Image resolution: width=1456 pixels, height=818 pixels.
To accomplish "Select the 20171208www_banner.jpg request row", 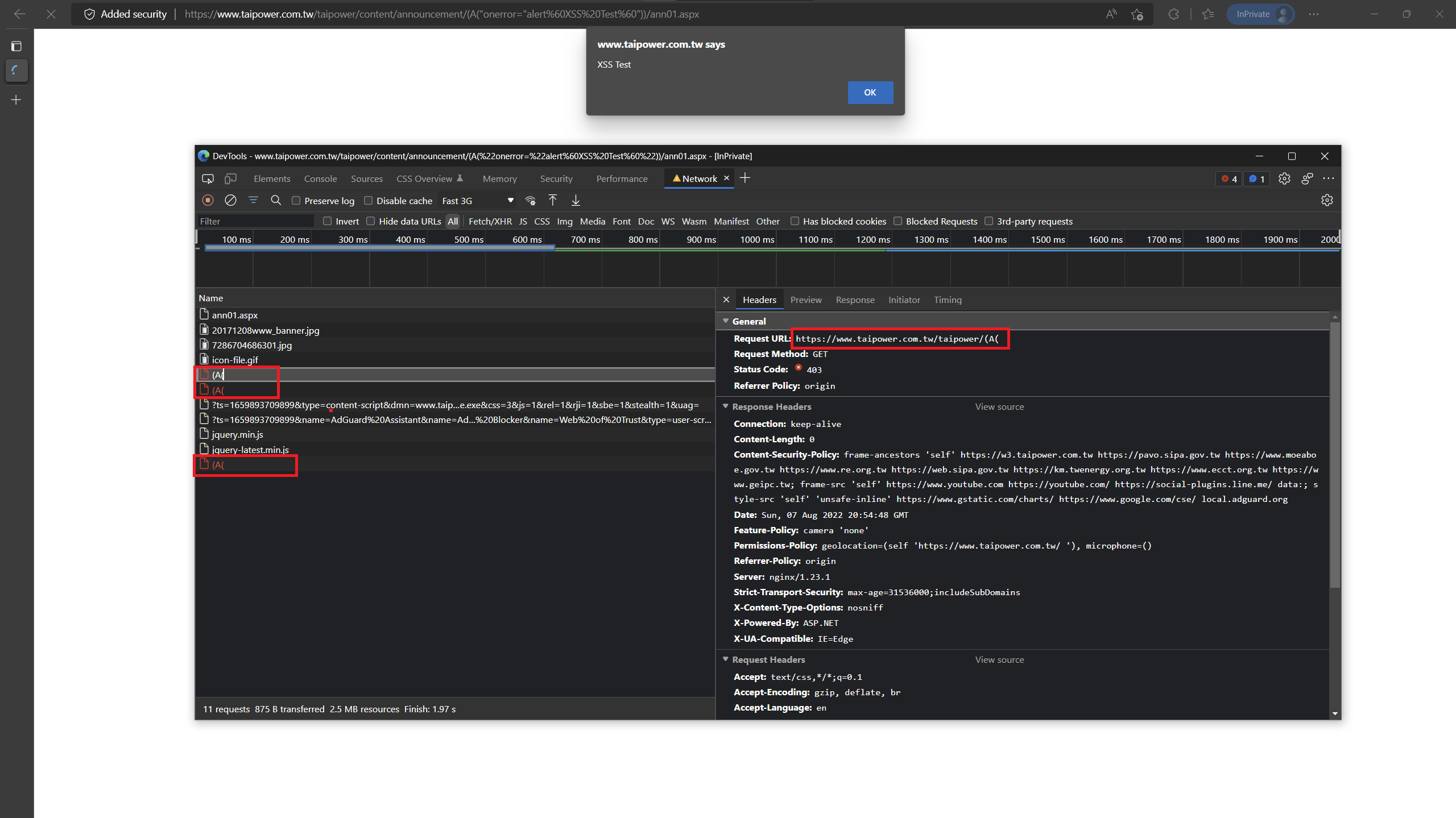I will tap(455, 330).
